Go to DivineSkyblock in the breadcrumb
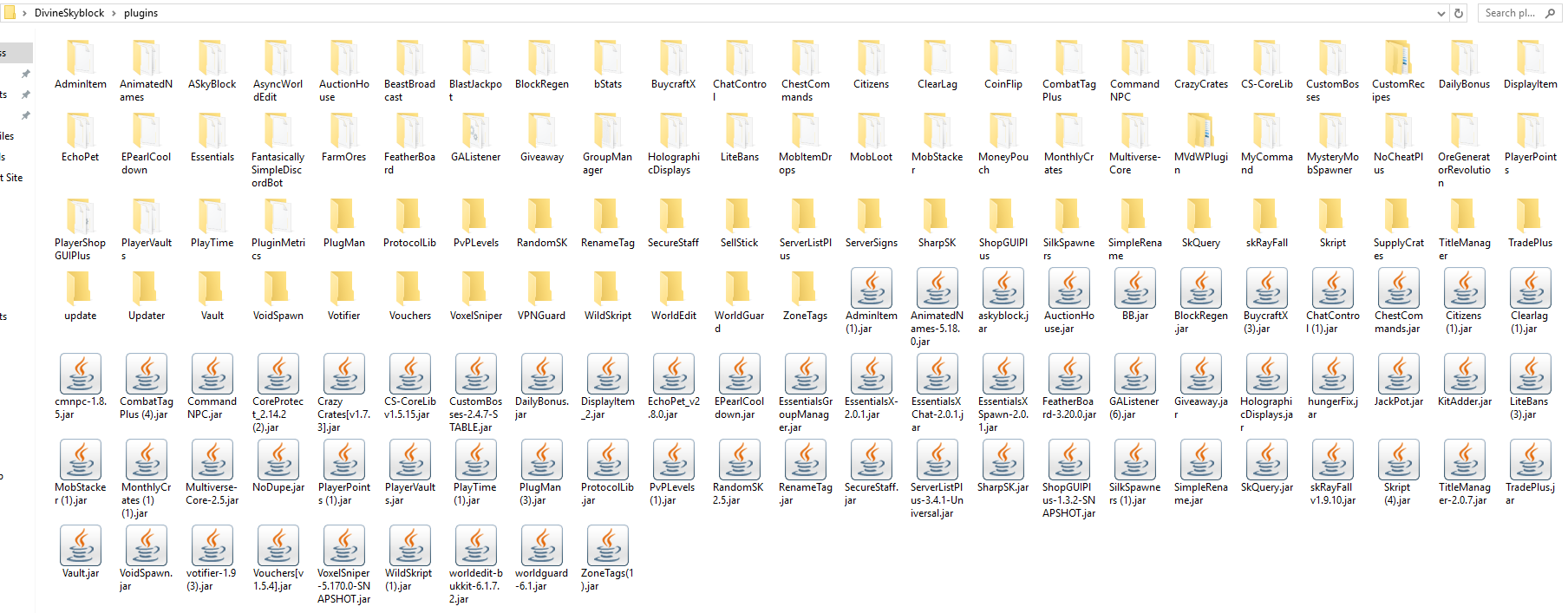 (69, 13)
